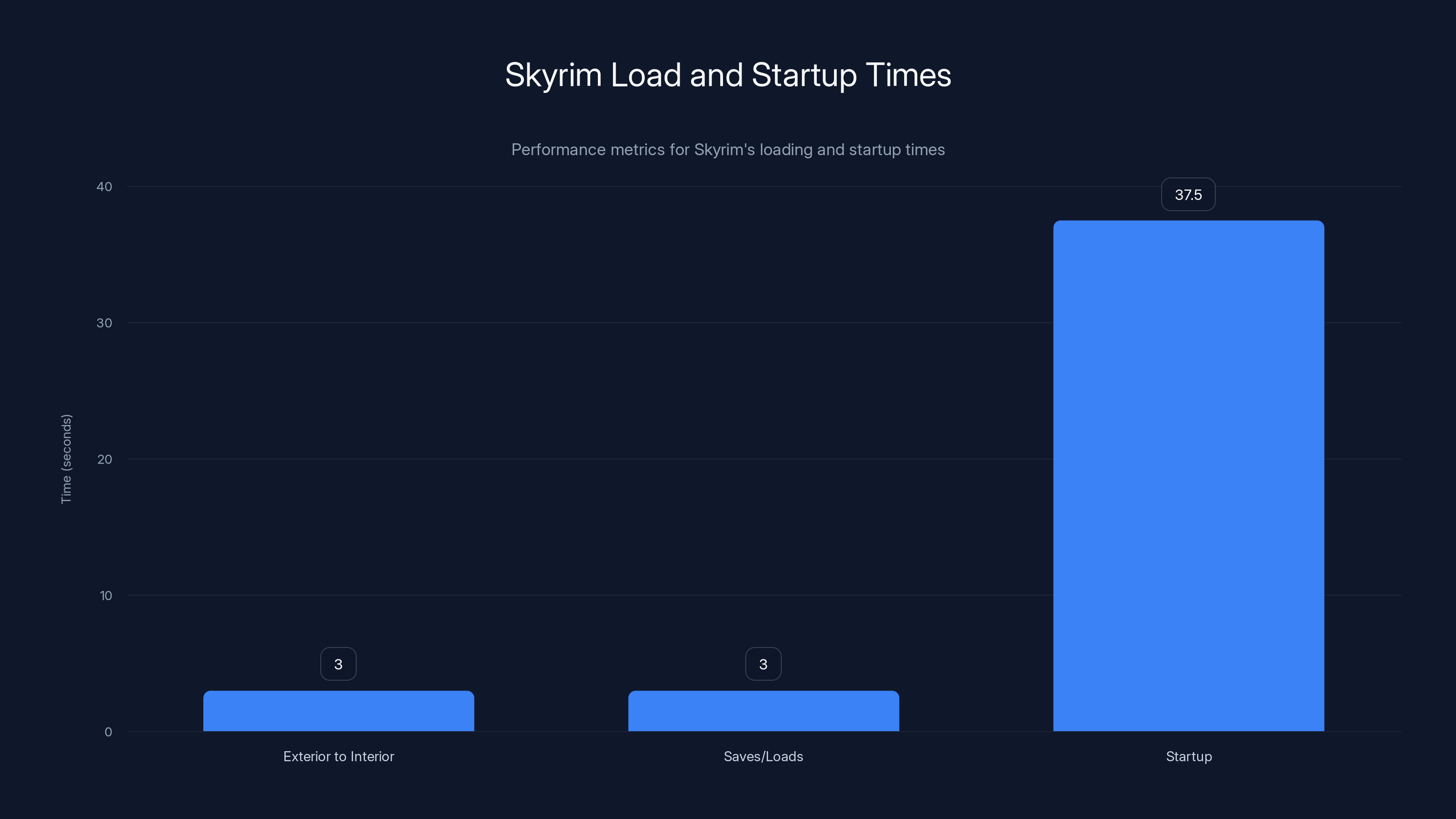Select the subtitle text about performance metrics
The image size is (1456, 819).
(728, 149)
